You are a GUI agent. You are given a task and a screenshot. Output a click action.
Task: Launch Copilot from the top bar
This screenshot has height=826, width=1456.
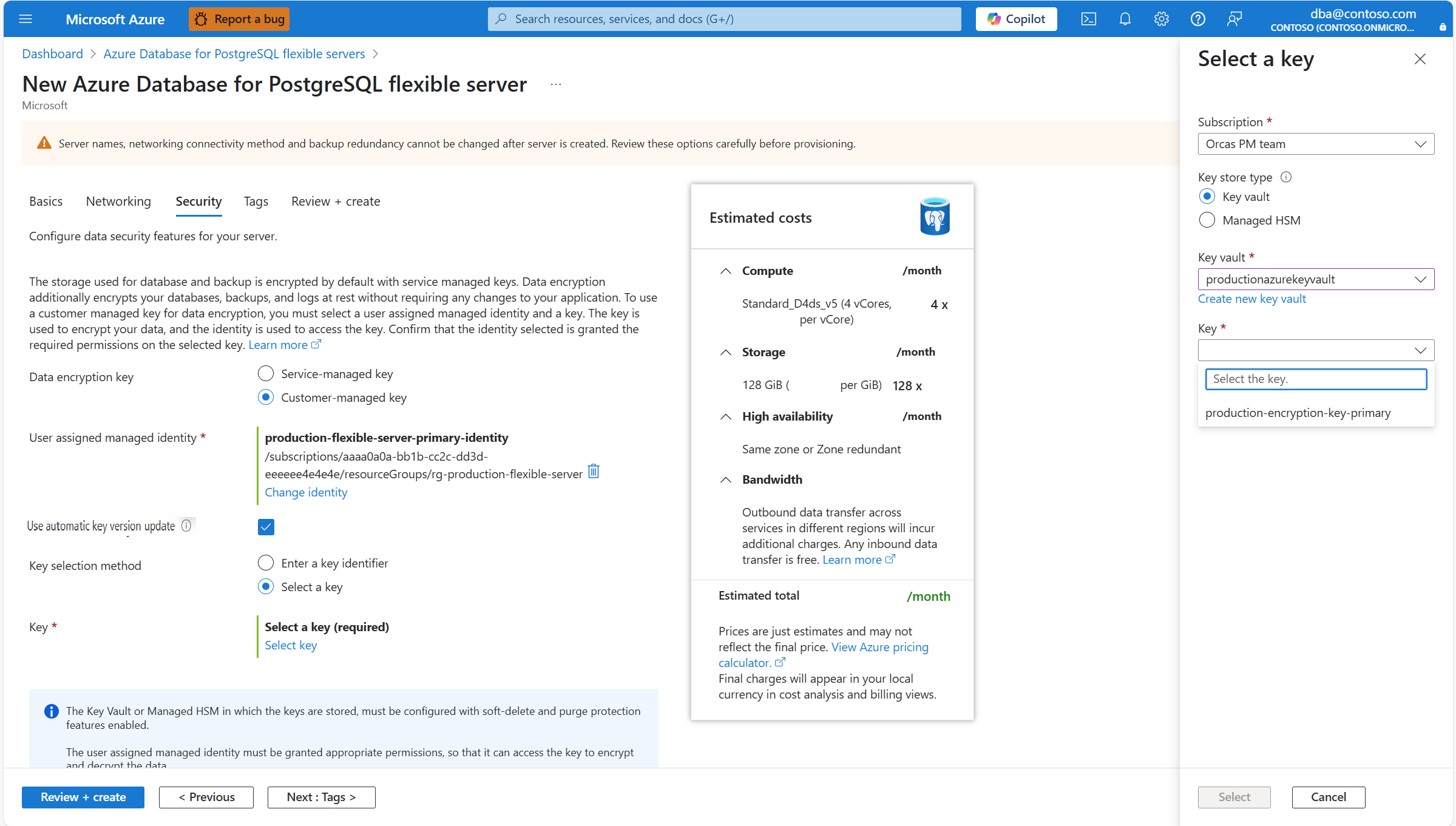coord(1015,19)
